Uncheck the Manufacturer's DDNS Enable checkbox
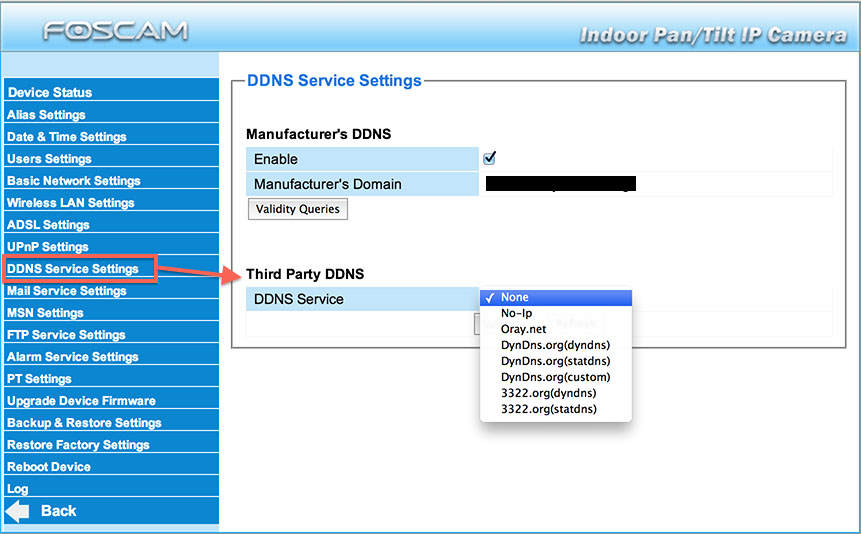The image size is (861, 534). coord(490,158)
